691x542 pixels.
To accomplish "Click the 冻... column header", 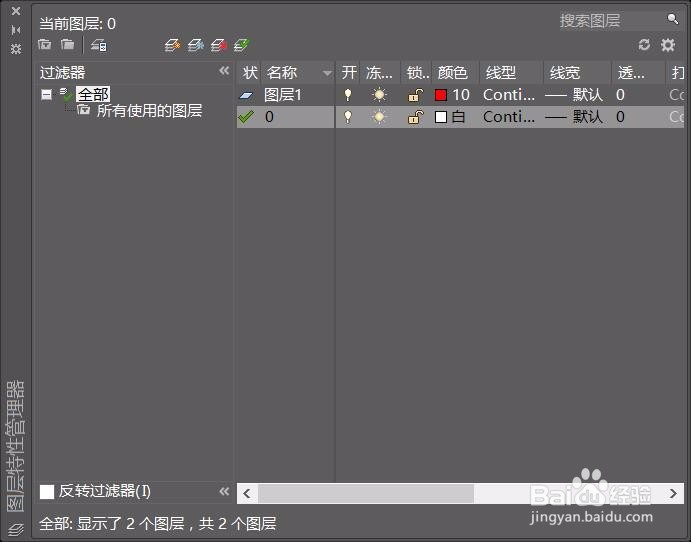I will point(380,73).
